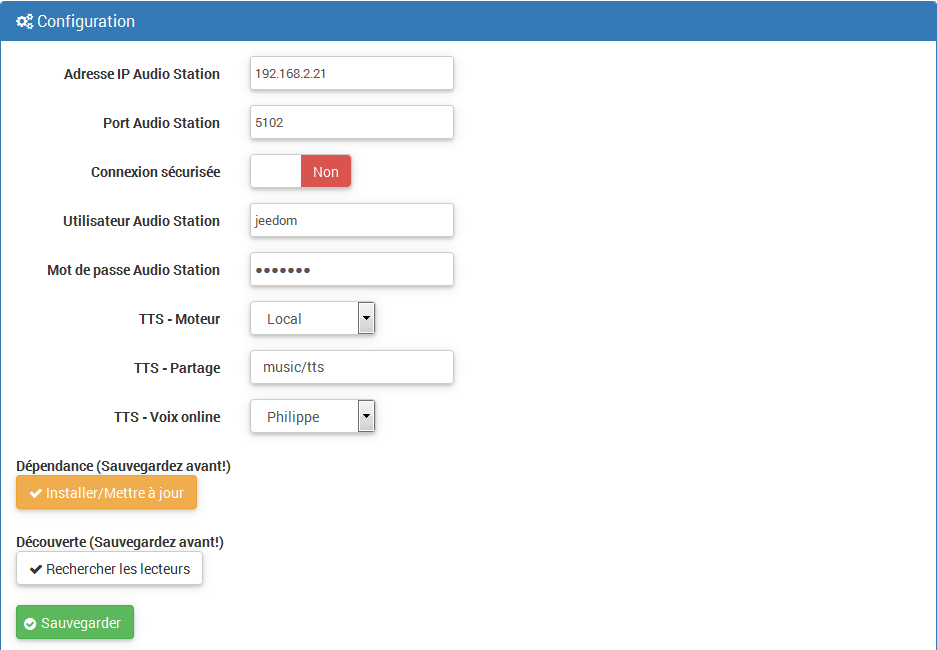Screen dimensions: 937x650
Task: Save settings with the Sauvegarder button
Action: pyautogui.click(x=75, y=623)
